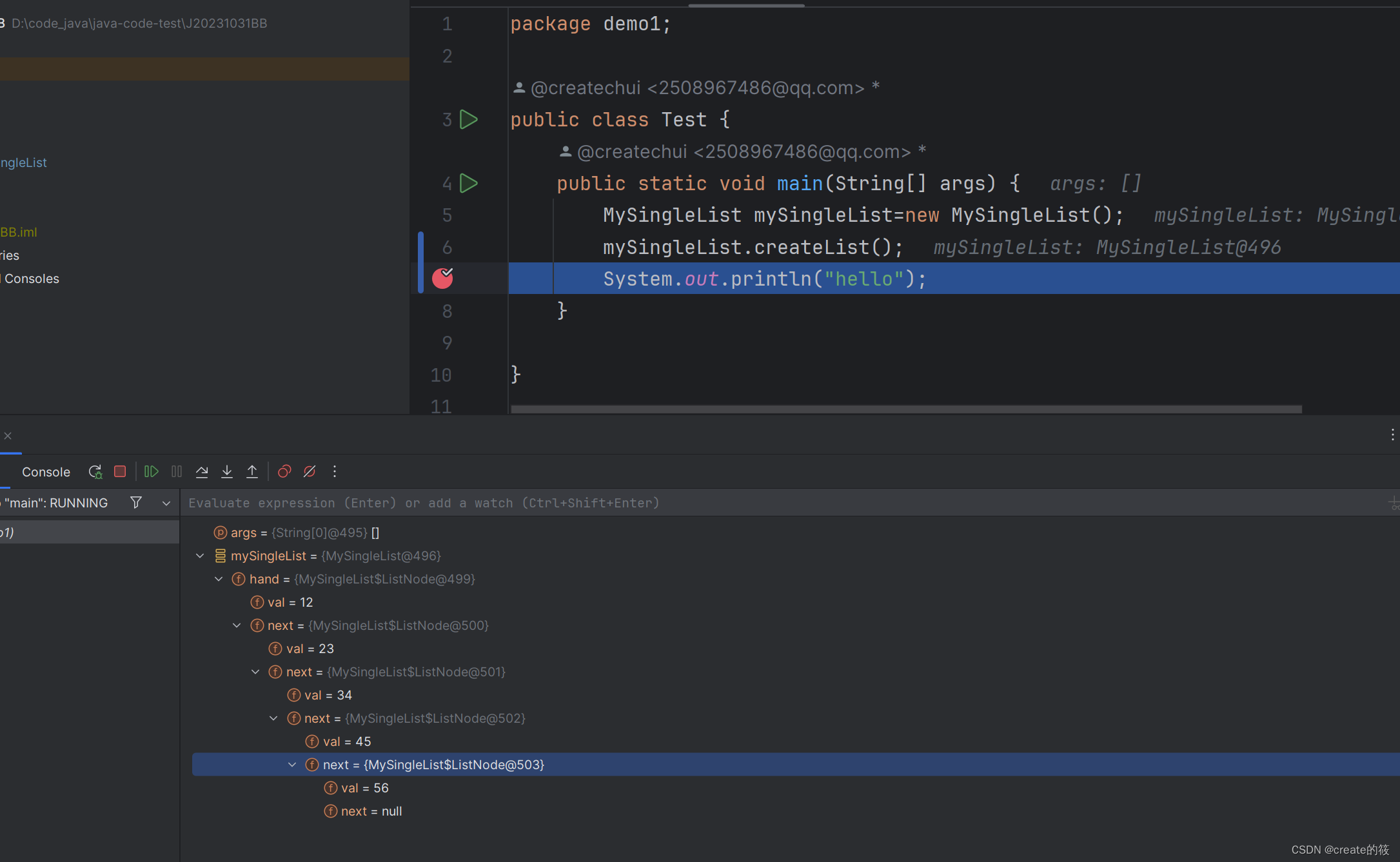Click the Rerun debug icon
This screenshot has width=1400, height=862.
coord(95,472)
